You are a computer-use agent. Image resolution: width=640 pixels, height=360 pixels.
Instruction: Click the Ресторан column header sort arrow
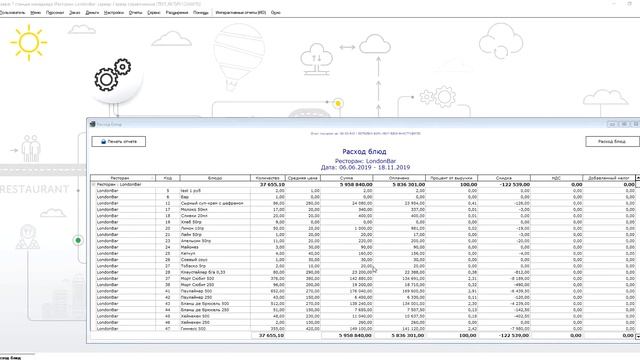[x=153, y=178]
